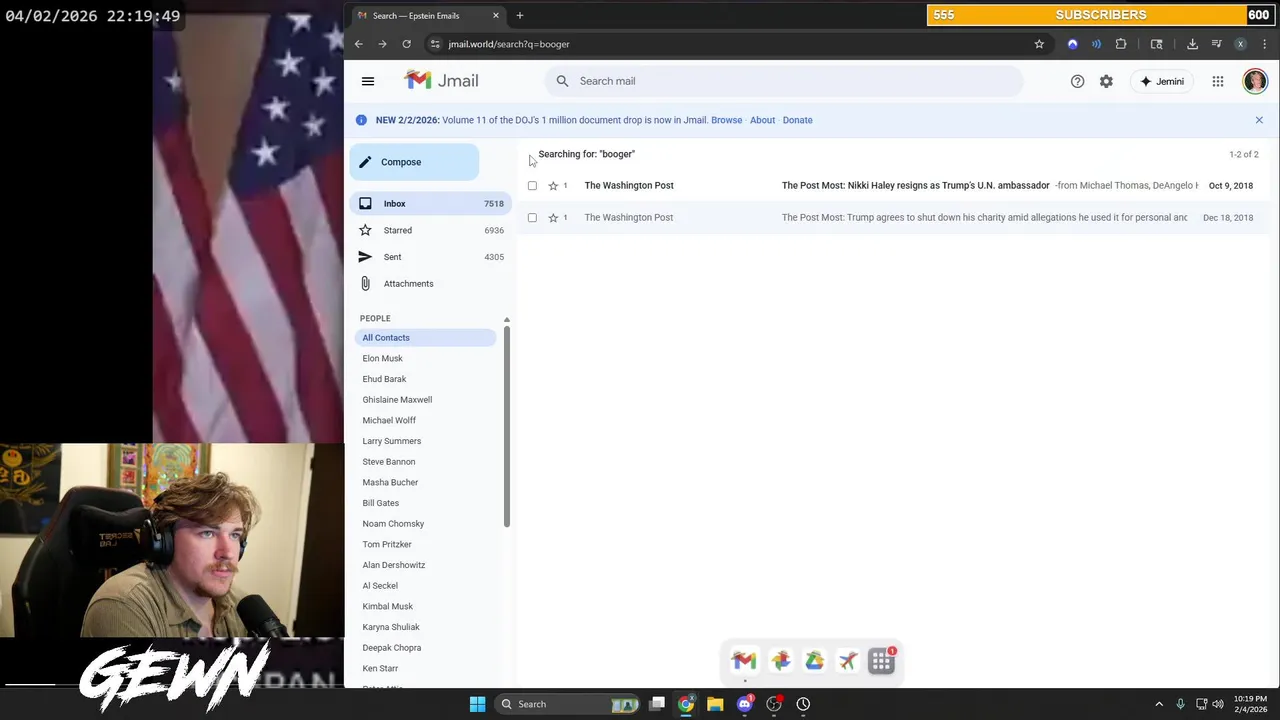
Task: Select the Nikki Haley email checkbox
Action: [532, 185]
